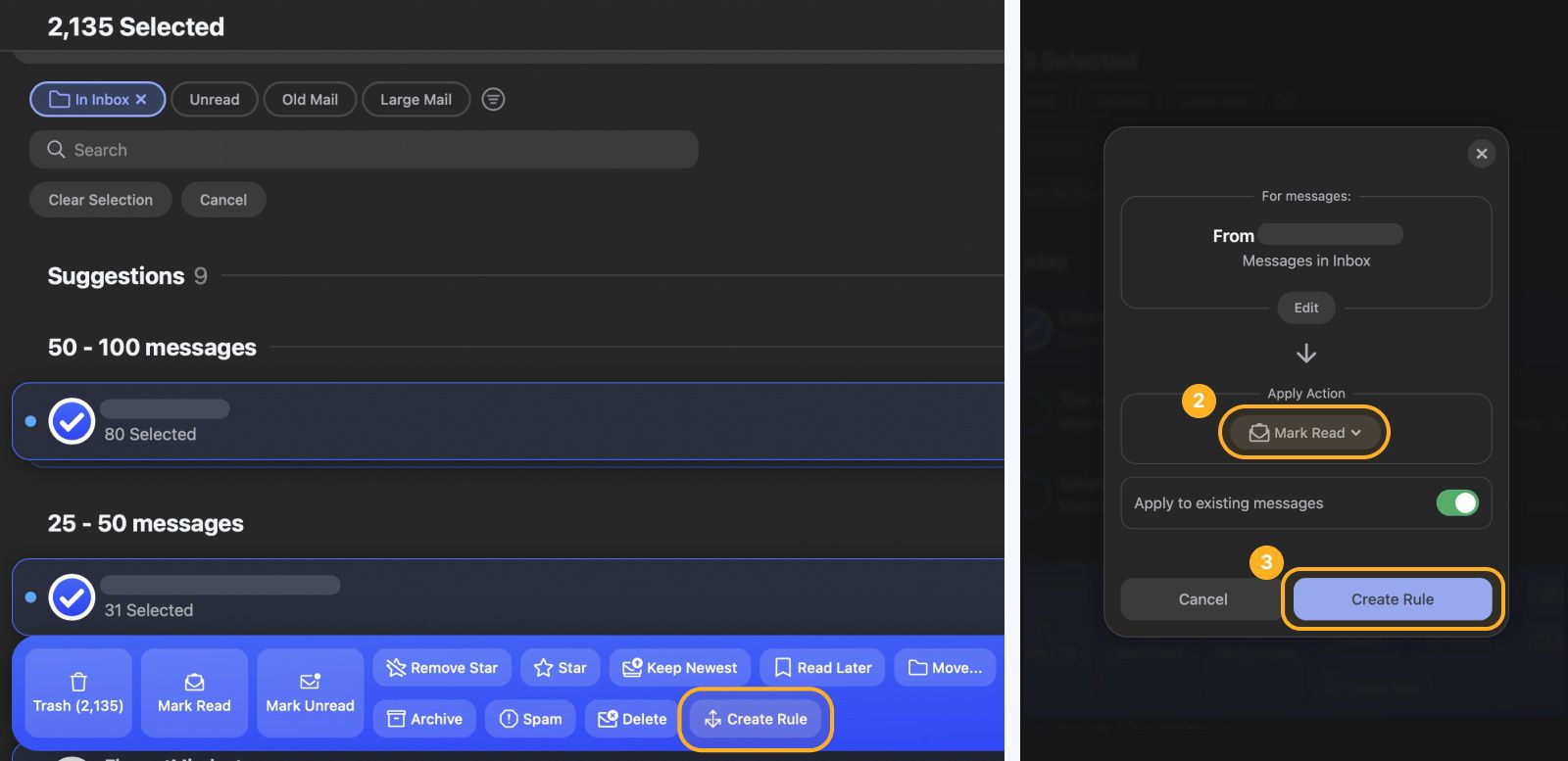The image size is (1568, 761).
Task: Remove the In Inbox filter
Action: pyautogui.click(x=141, y=99)
